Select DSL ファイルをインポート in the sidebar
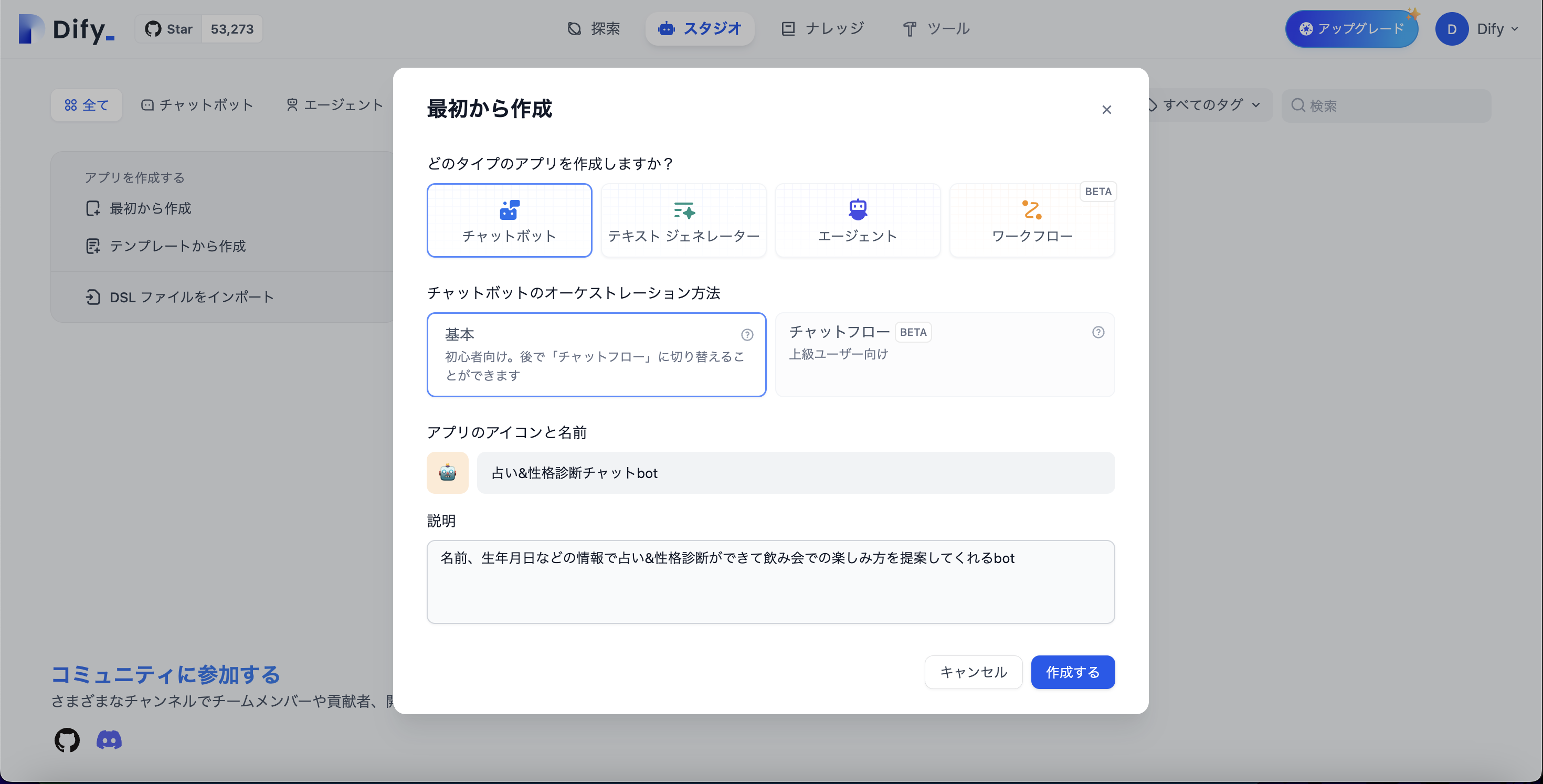The height and width of the screenshot is (784, 1543). (191, 296)
